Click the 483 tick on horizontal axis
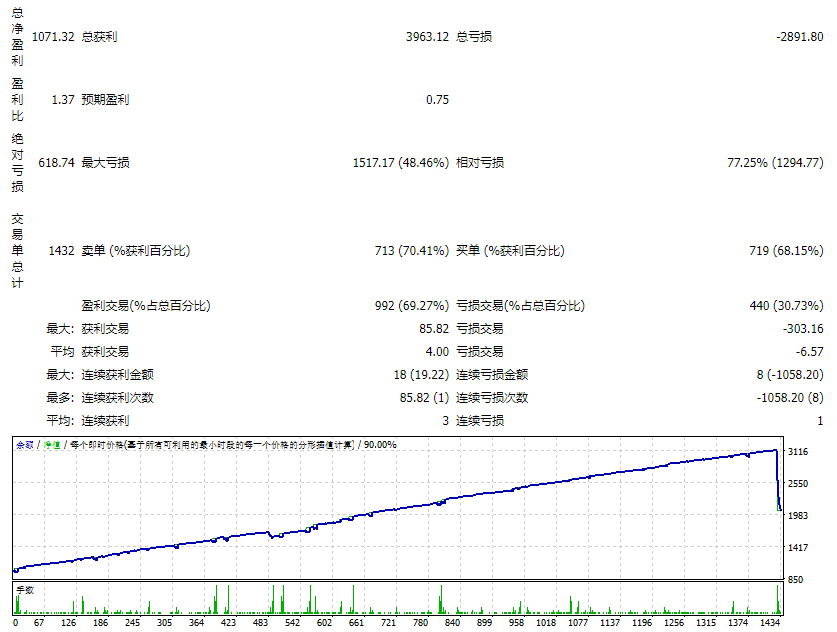The image size is (837, 632). click(260, 622)
